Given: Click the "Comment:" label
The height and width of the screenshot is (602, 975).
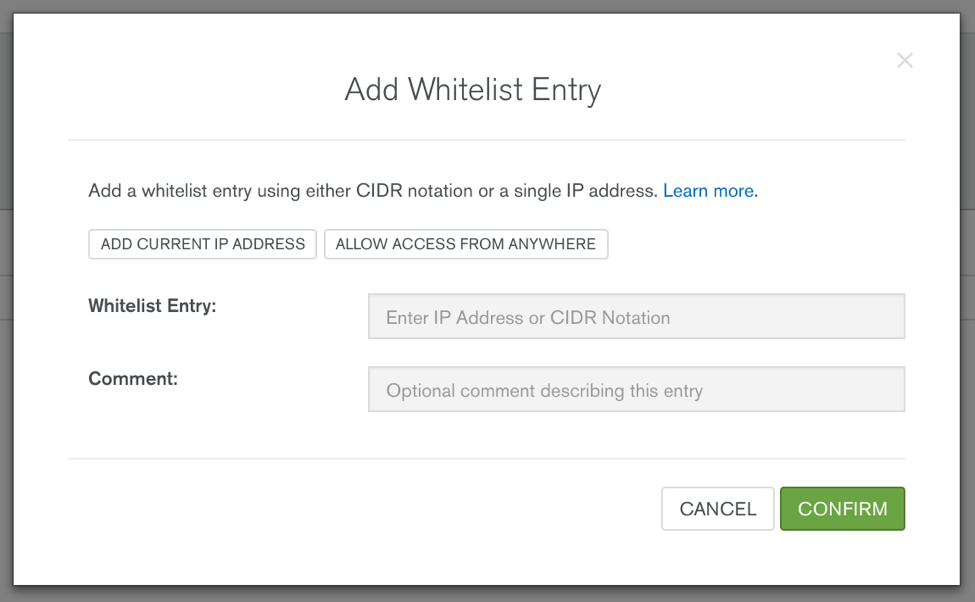Looking at the screenshot, I should 133,379.
